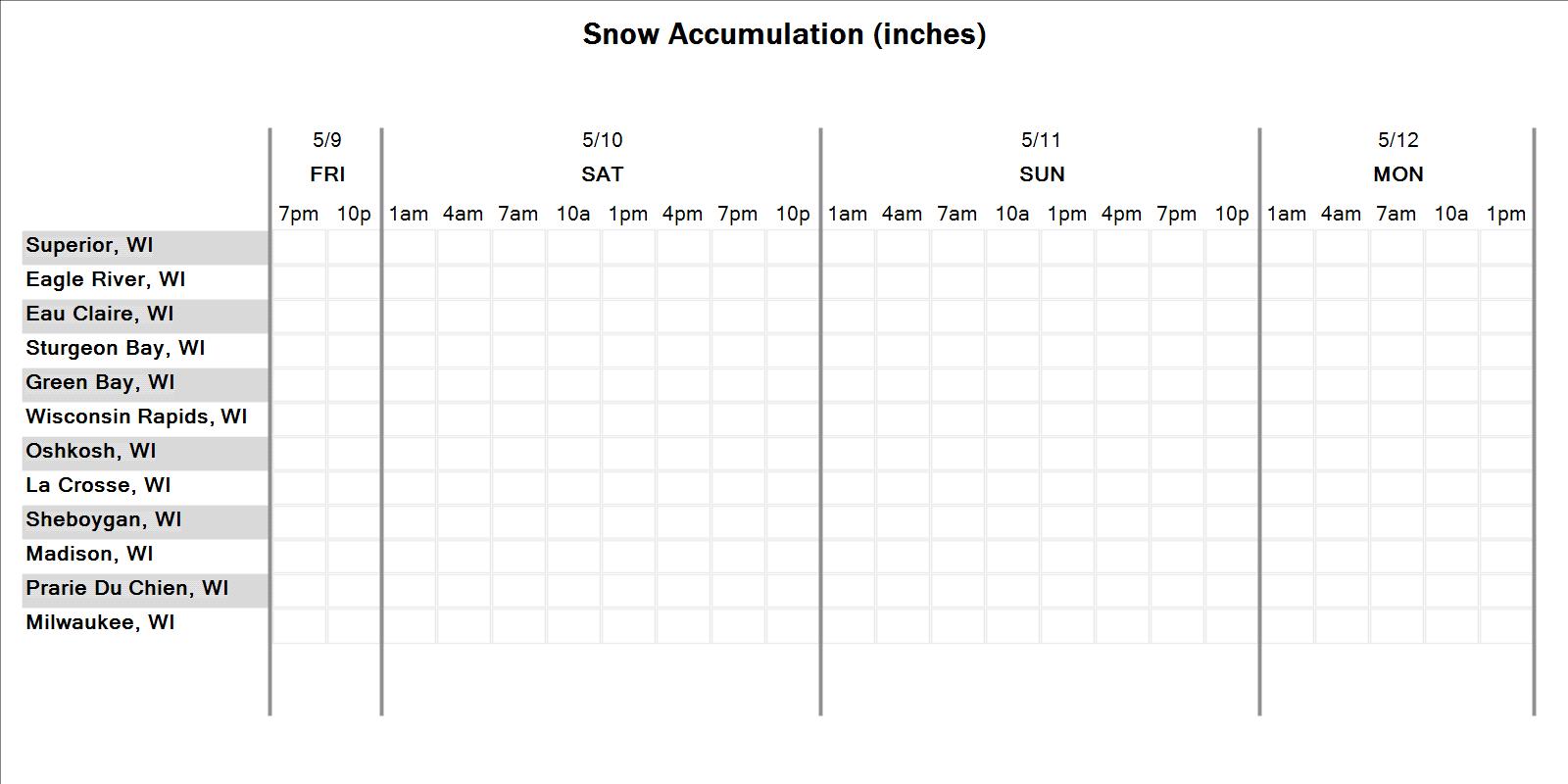Choose the Sturgeon Bay, WI row
Screen dimensions: 1568x784
(115, 349)
